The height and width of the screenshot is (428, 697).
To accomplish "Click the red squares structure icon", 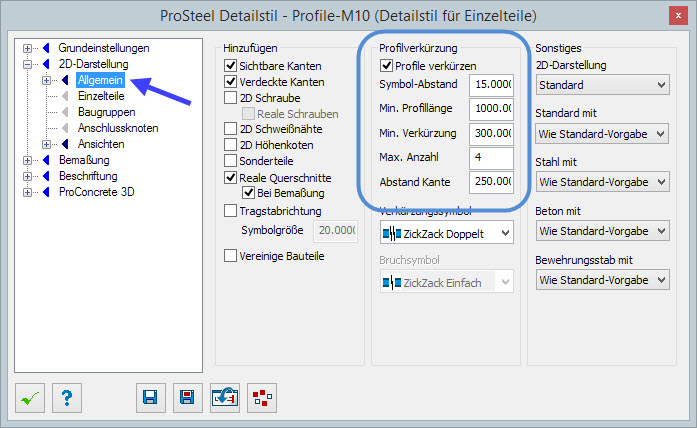I will pyautogui.click(x=262, y=398).
